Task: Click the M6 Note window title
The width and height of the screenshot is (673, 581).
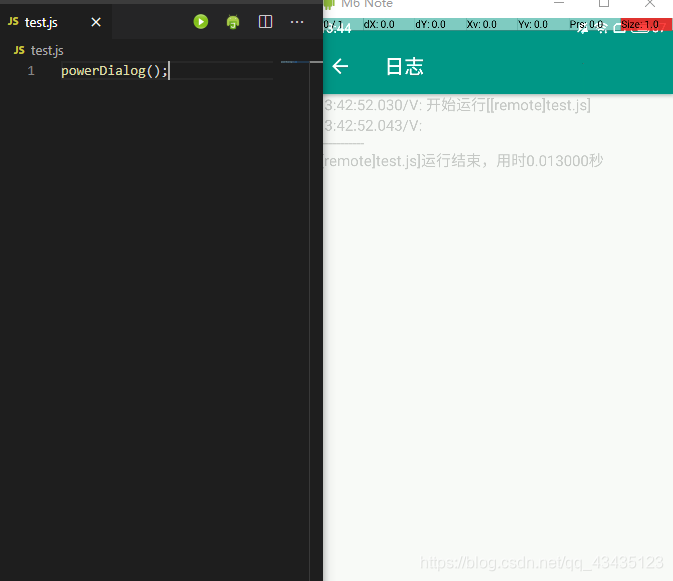Action: pyautogui.click(x=367, y=4)
